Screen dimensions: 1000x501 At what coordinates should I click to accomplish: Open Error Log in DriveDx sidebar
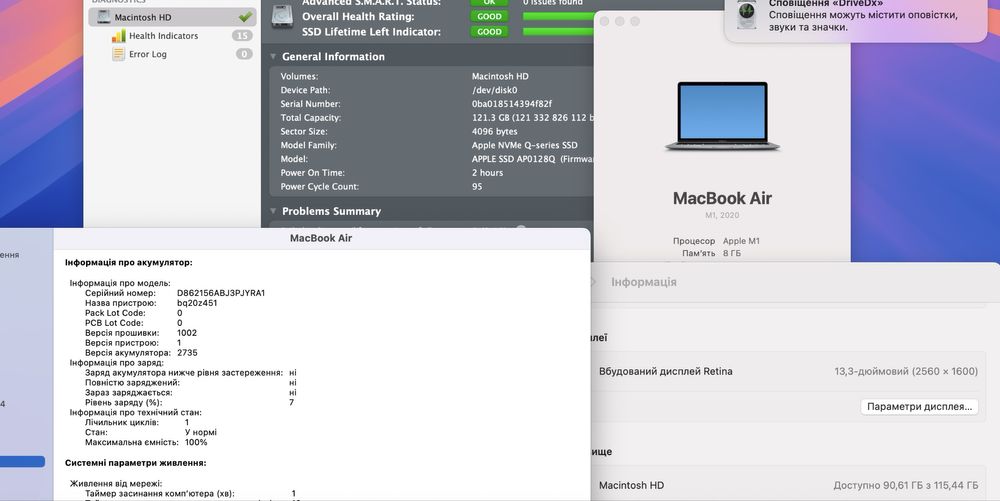147,54
